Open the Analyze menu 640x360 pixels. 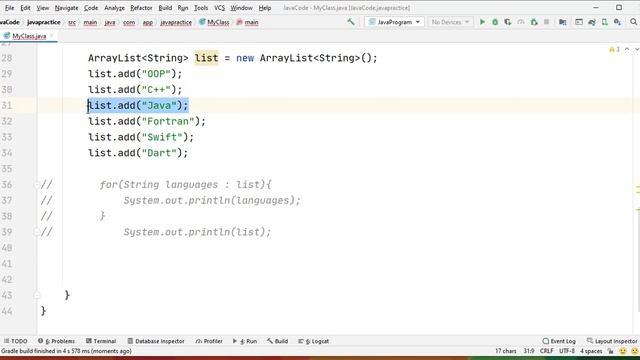[114, 8]
